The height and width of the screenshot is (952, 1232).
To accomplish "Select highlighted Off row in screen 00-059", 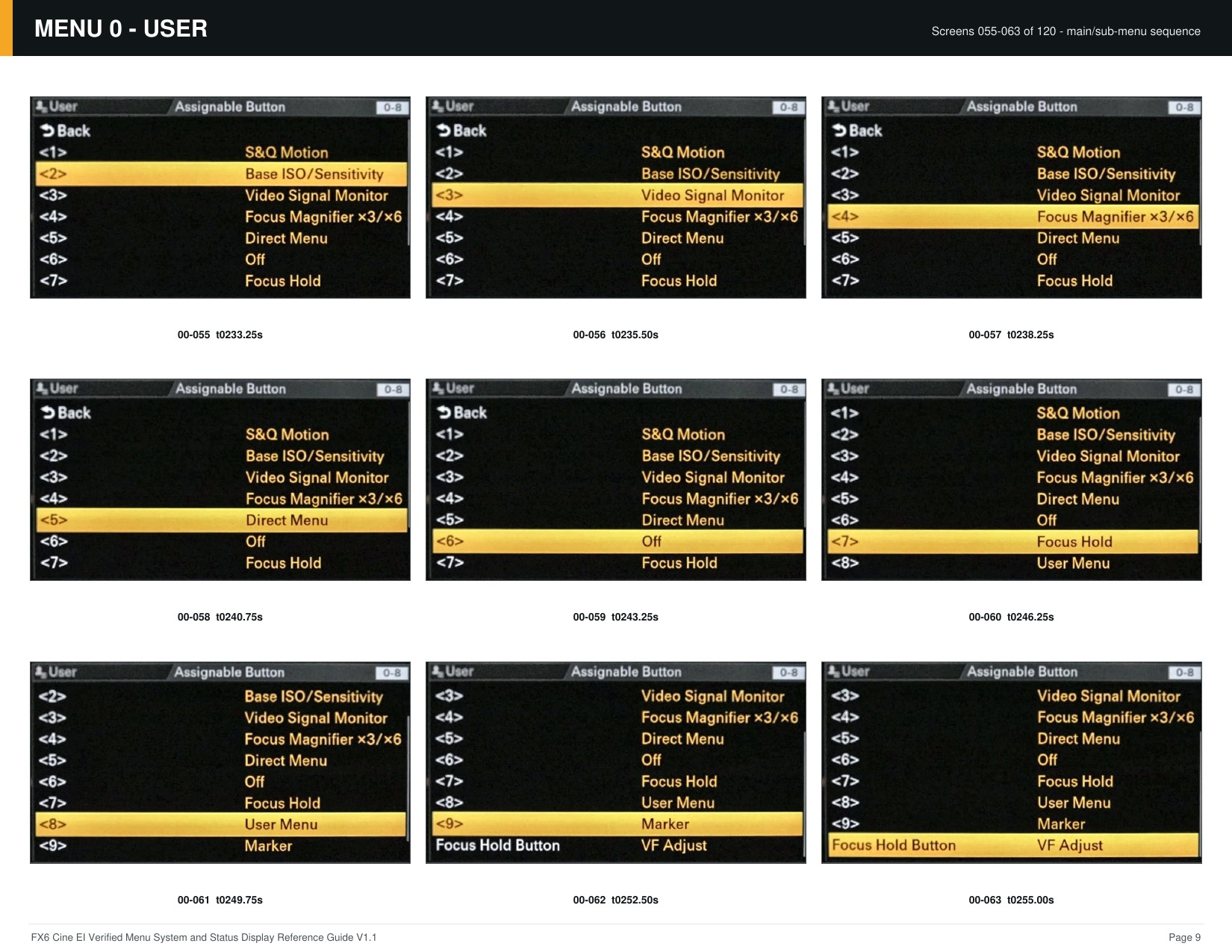I will [617, 541].
